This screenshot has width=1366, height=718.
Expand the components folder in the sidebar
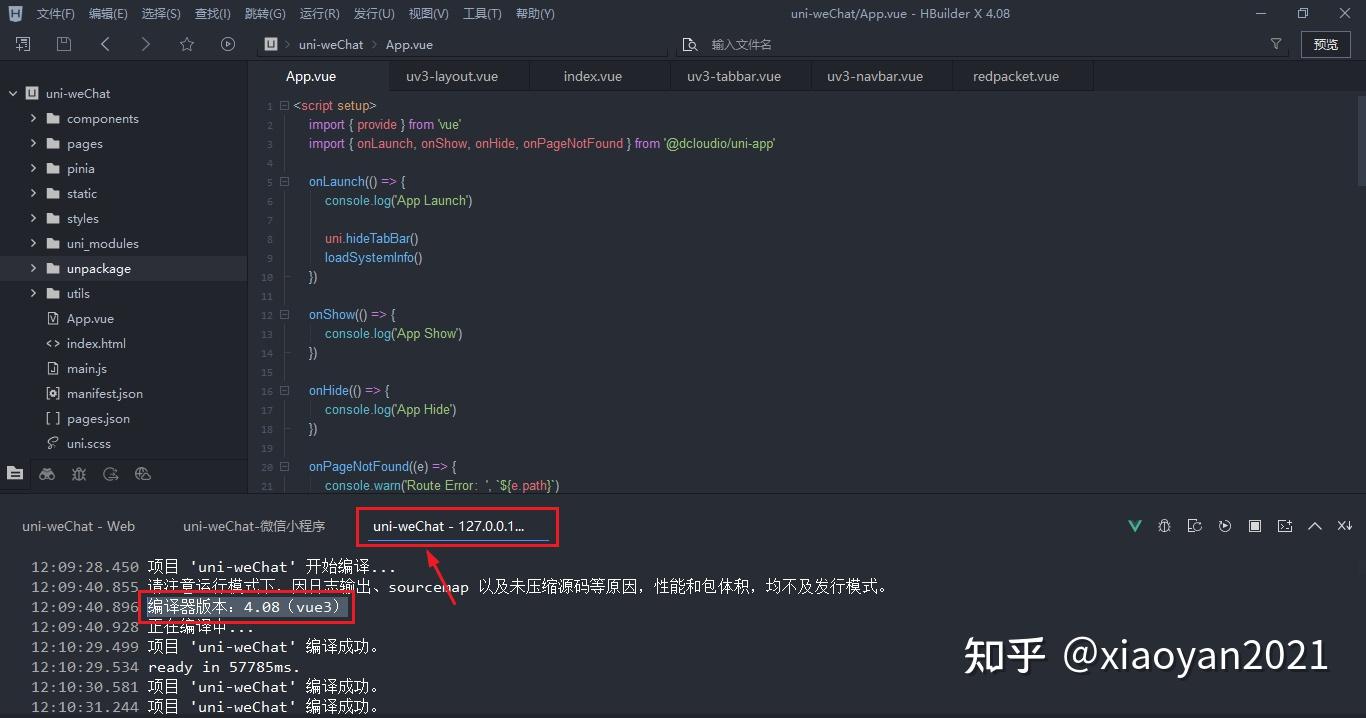[33, 118]
